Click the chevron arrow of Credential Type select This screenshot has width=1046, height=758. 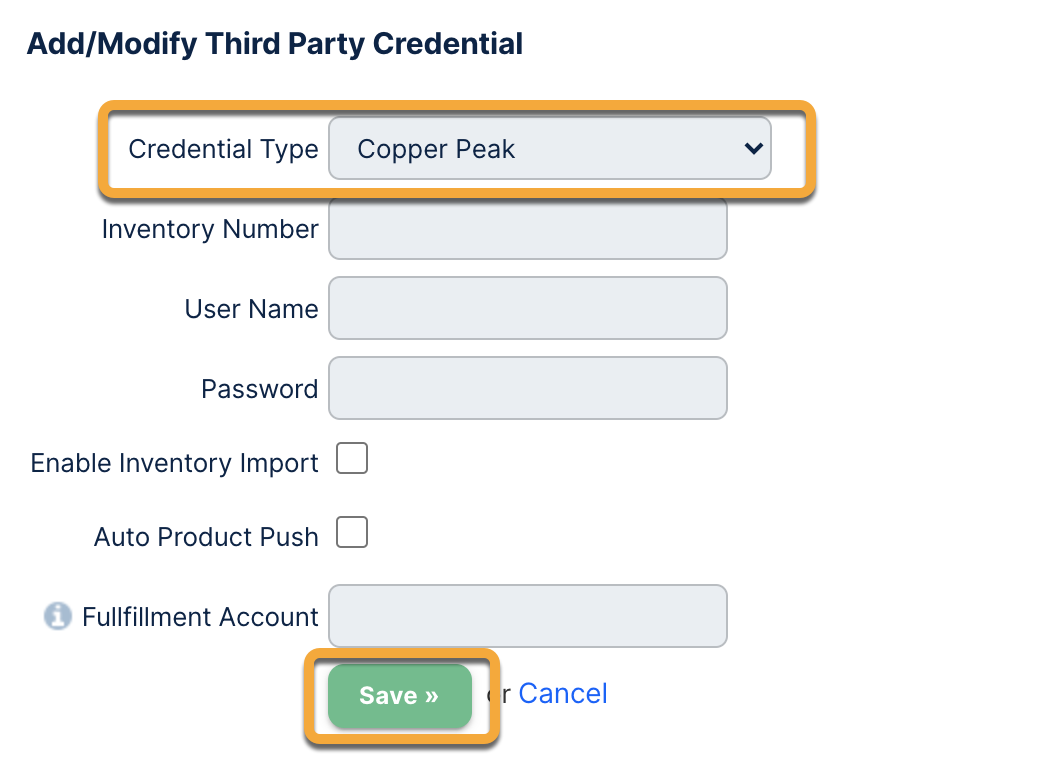pyautogui.click(x=753, y=149)
